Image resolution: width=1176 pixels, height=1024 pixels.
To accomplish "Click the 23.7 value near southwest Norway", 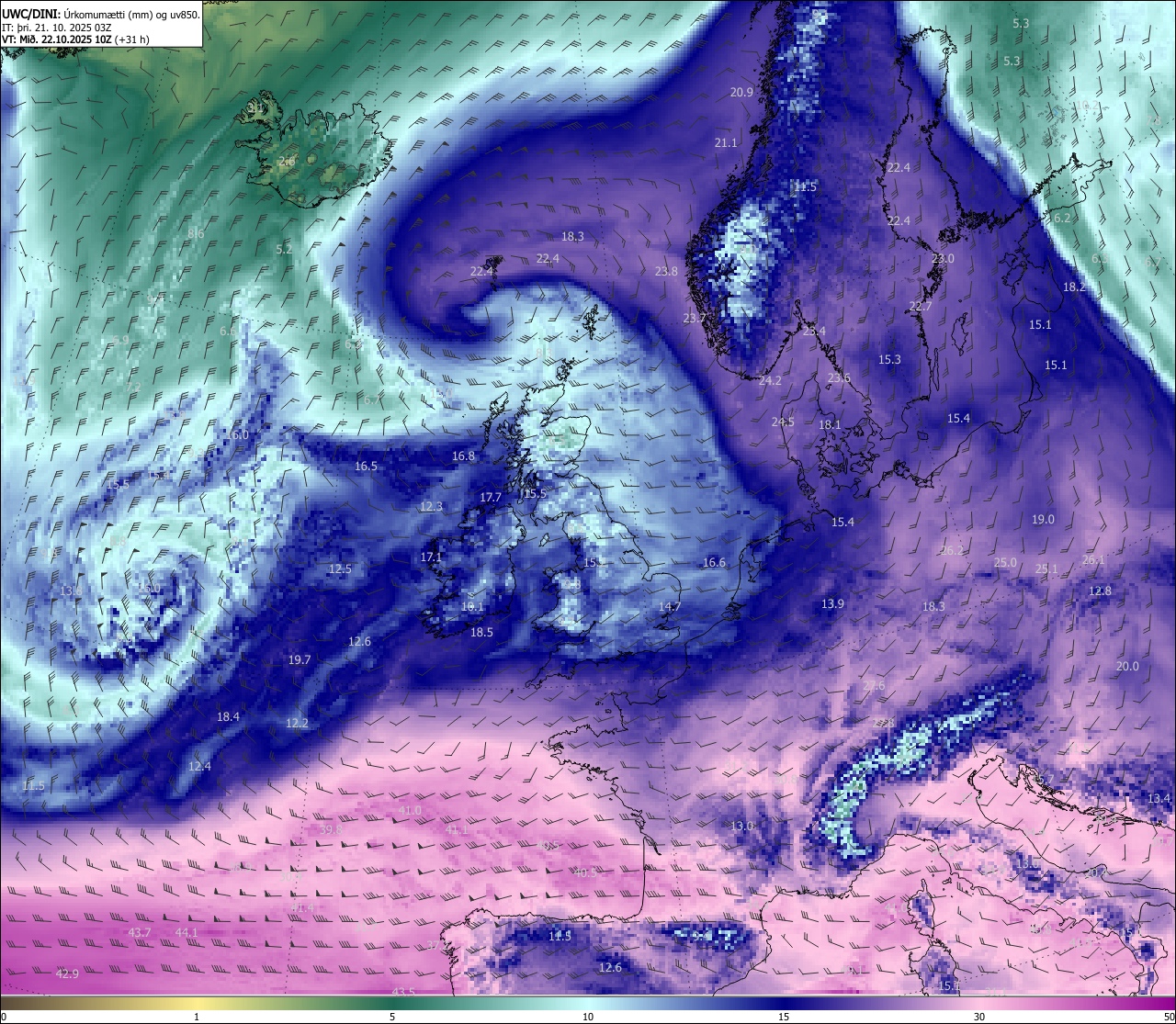I will tap(695, 318).
